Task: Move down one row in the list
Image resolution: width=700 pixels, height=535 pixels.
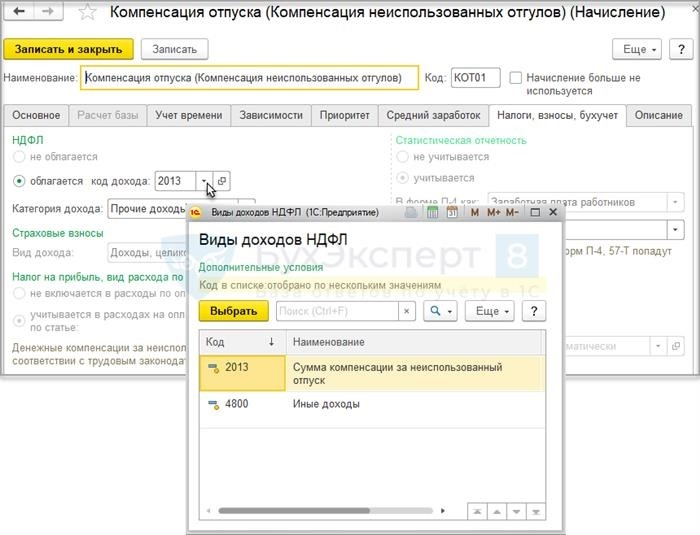Action: (516, 512)
